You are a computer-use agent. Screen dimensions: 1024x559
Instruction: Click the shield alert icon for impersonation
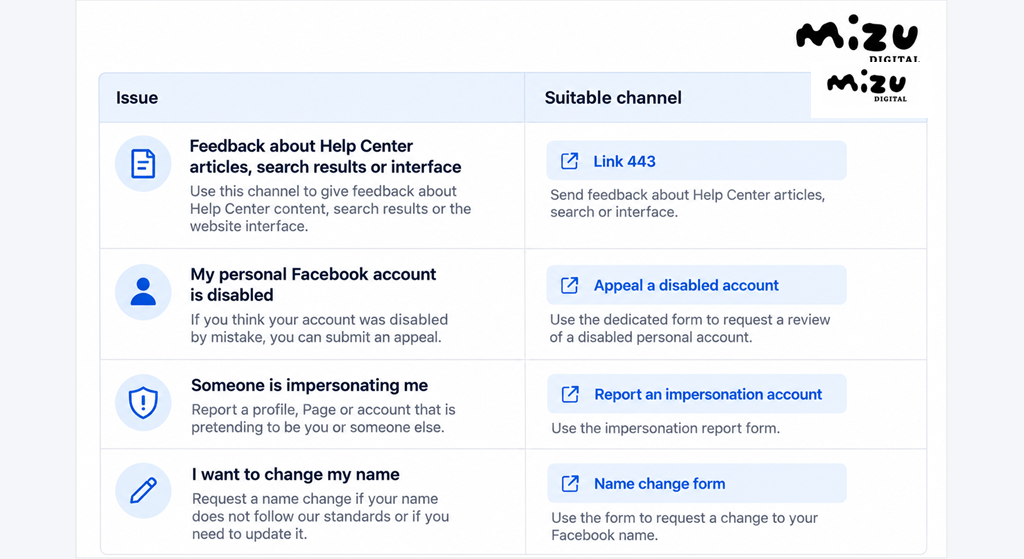(x=143, y=402)
